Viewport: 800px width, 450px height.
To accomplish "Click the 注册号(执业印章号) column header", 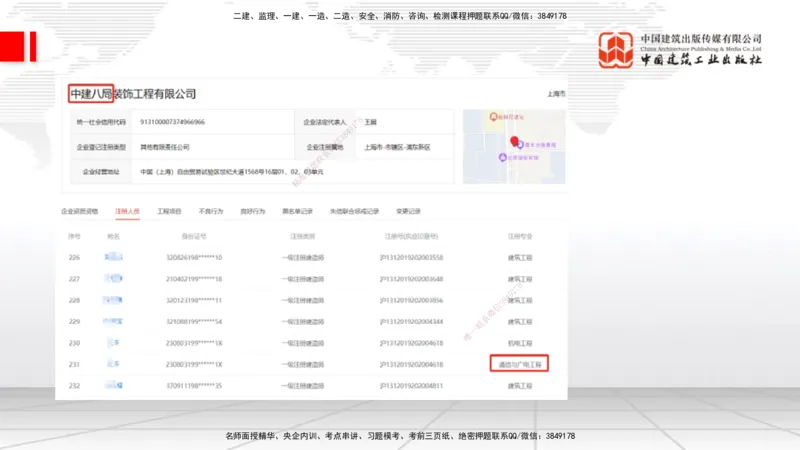I will point(411,236).
